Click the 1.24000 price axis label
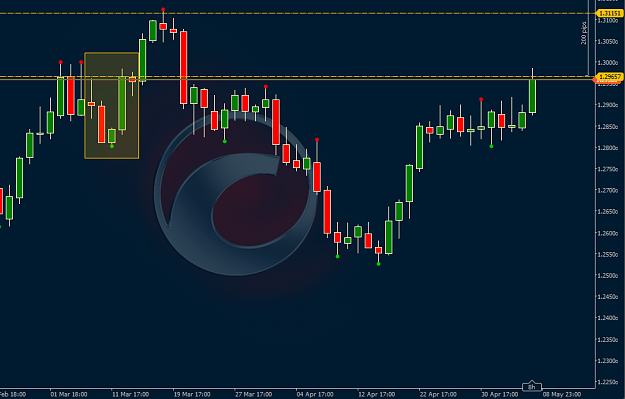 tap(608, 318)
